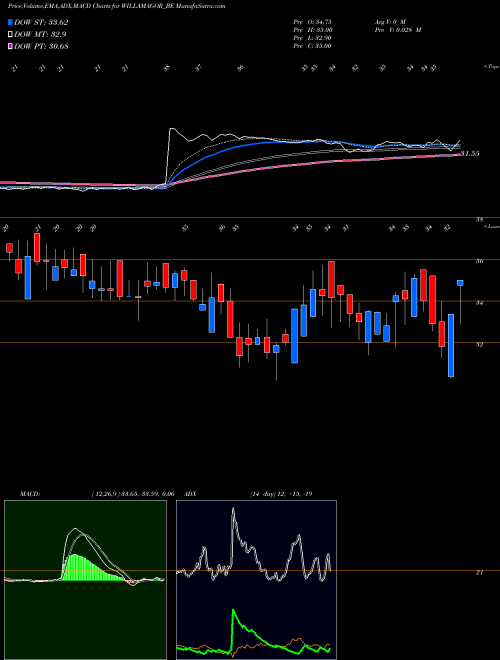Click the chart title mentioning WILLAMAGOR_BE
This screenshot has height=660, width=500.
tap(117, 6)
